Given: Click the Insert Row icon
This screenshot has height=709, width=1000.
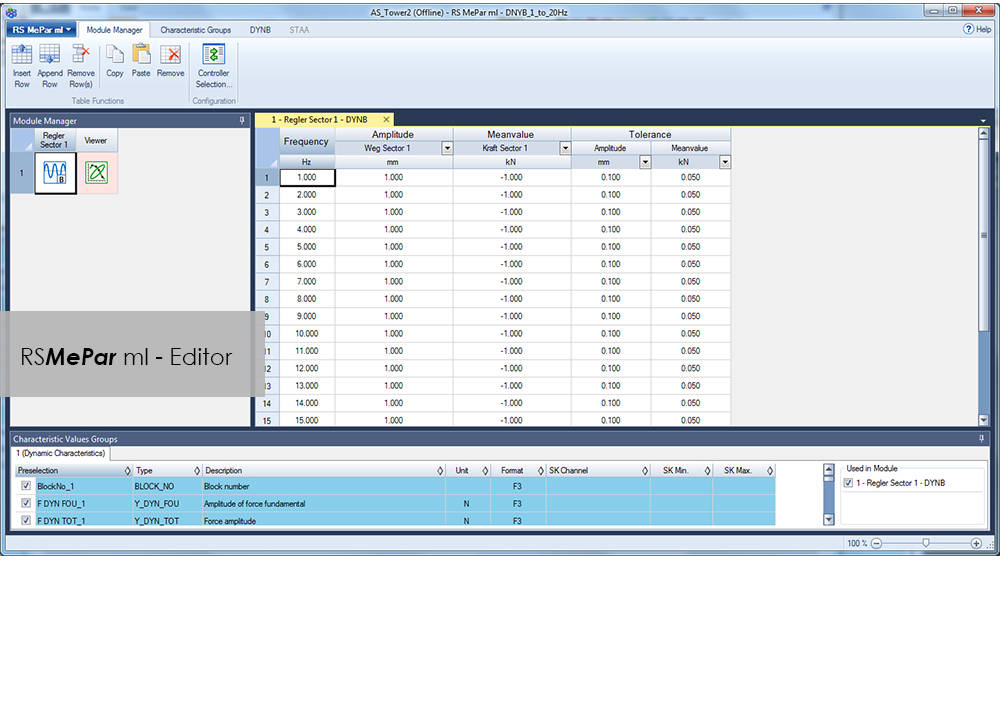Looking at the screenshot, I should pos(22,56).
